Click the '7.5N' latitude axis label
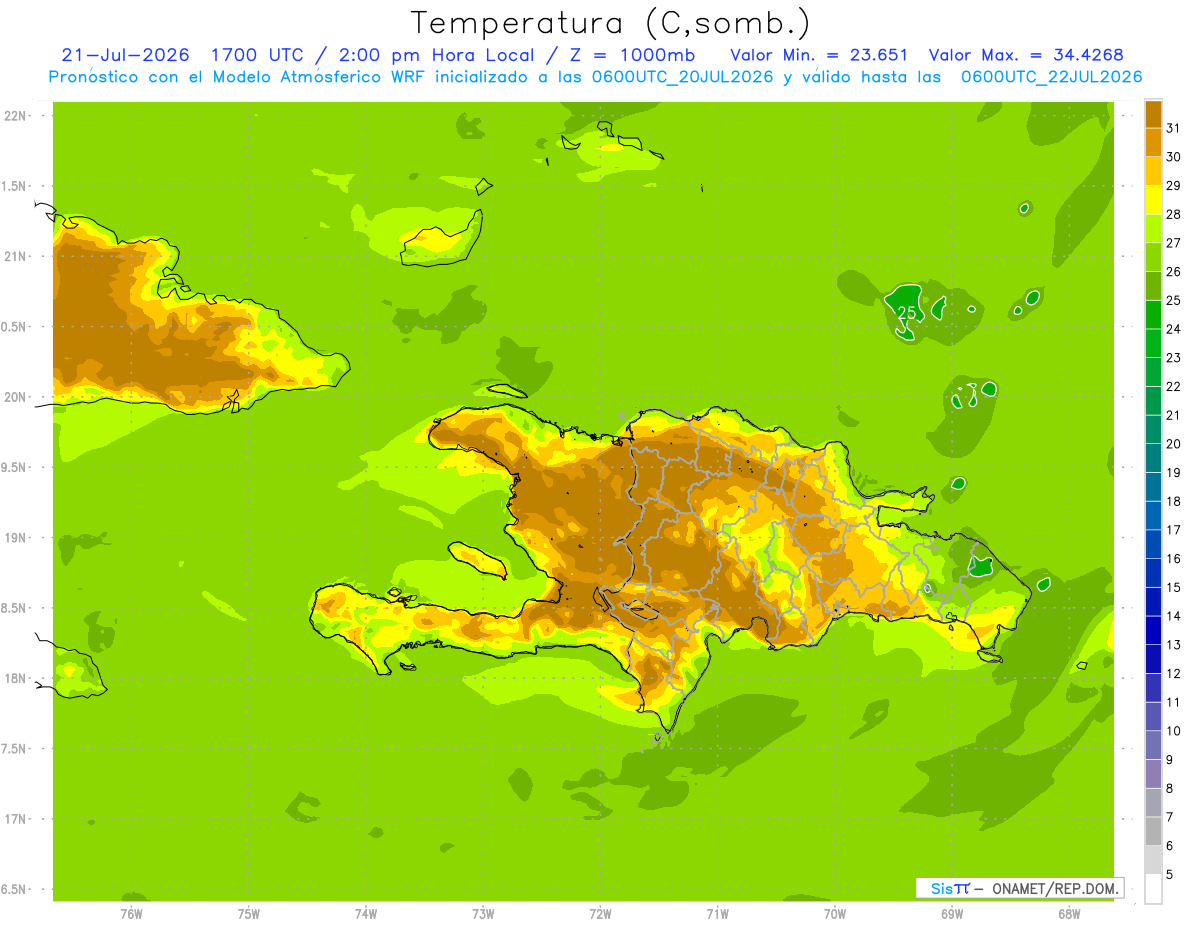 [x=14, y=749]
